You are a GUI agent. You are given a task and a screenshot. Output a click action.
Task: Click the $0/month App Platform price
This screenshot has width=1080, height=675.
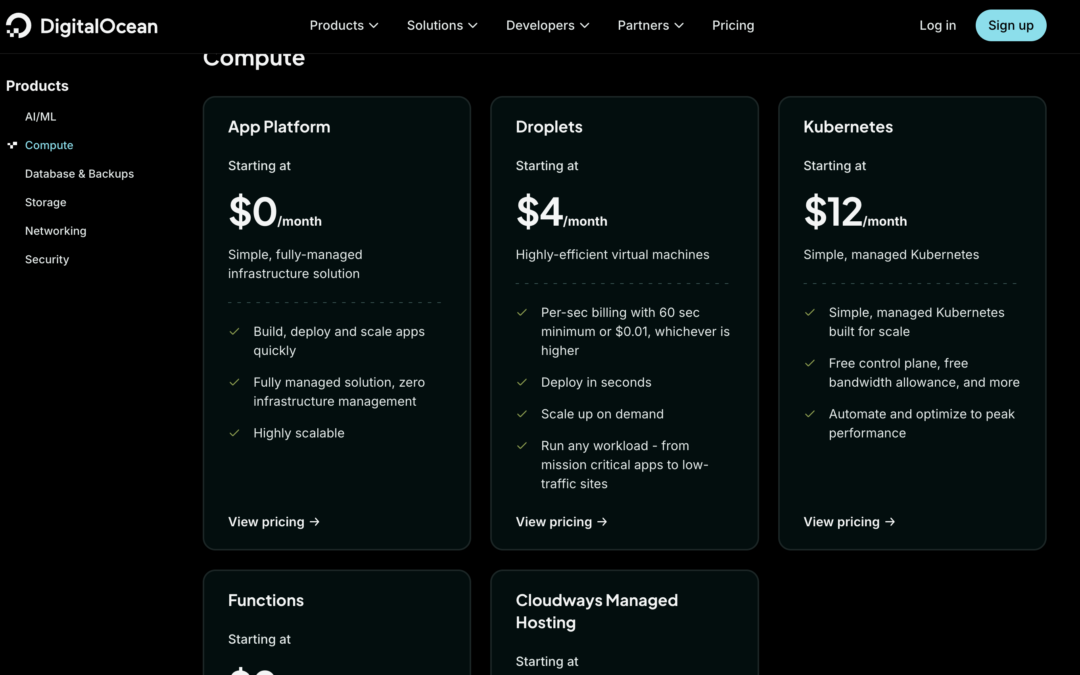(x=275, y=212)
